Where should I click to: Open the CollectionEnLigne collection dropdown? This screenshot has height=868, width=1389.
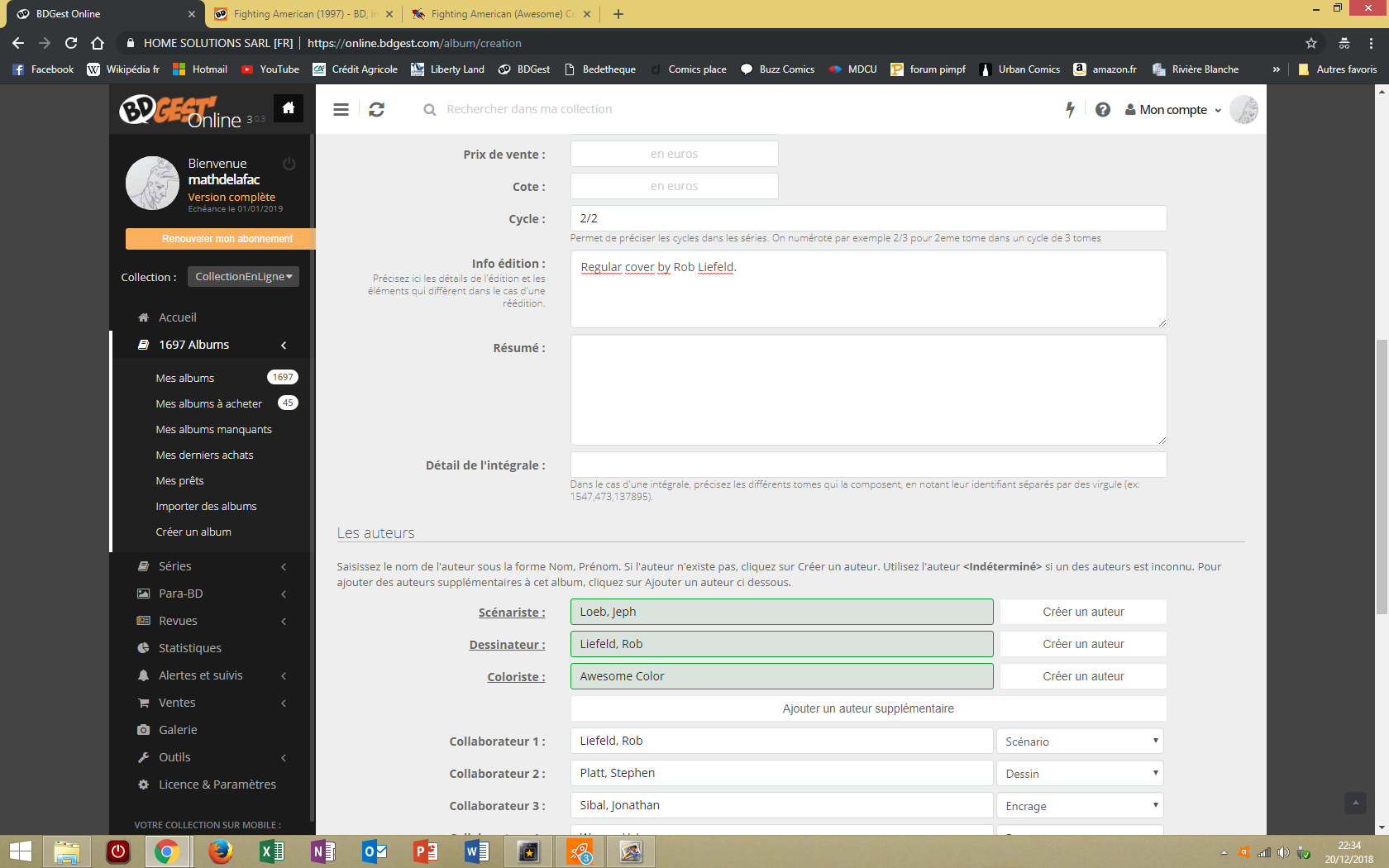pos(243,277)
